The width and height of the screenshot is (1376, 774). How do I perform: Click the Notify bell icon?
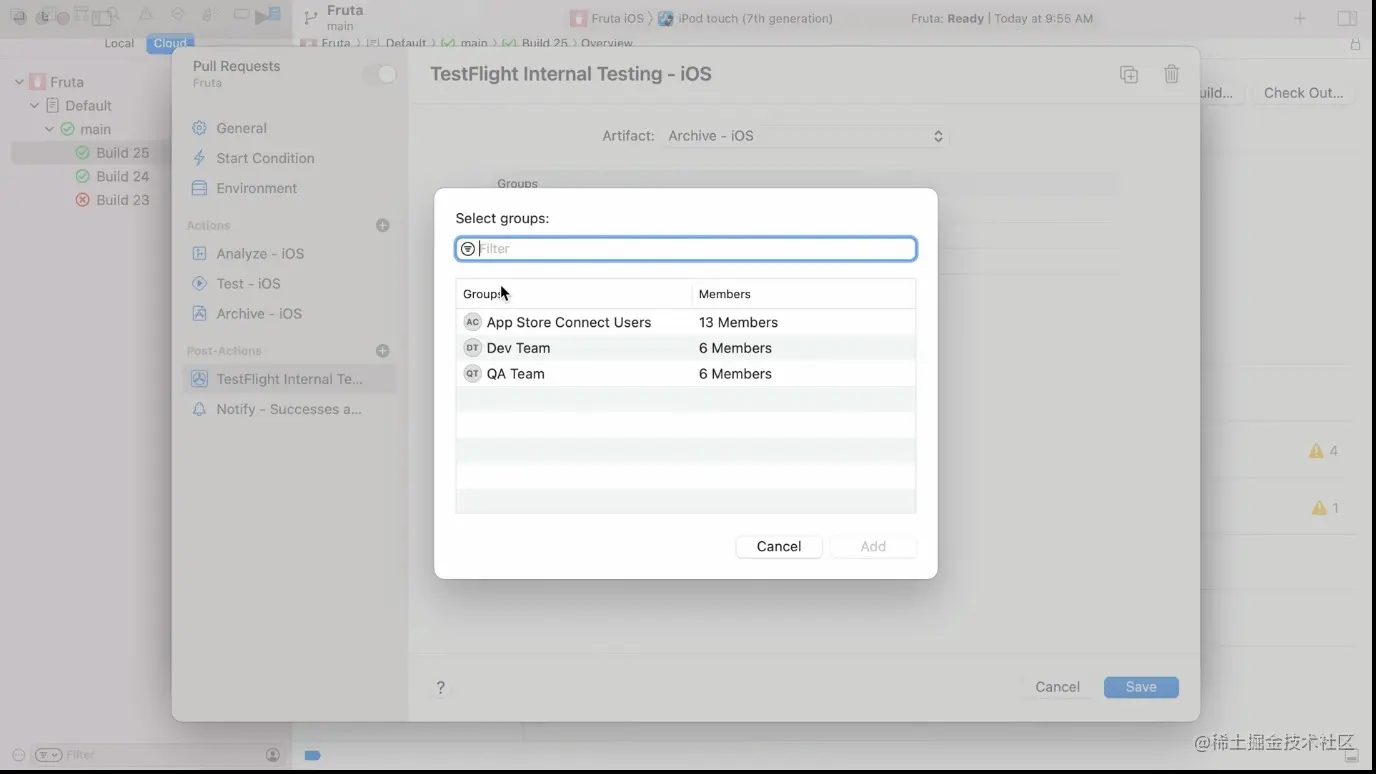pos(199,409)
